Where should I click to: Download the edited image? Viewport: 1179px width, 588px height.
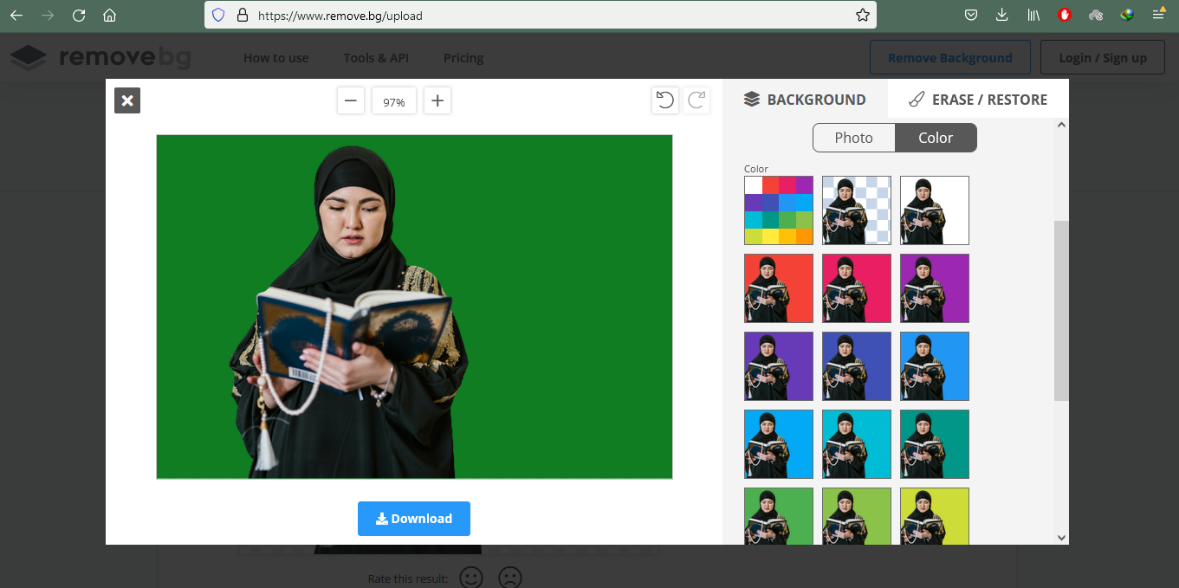(x=414, y=519)
